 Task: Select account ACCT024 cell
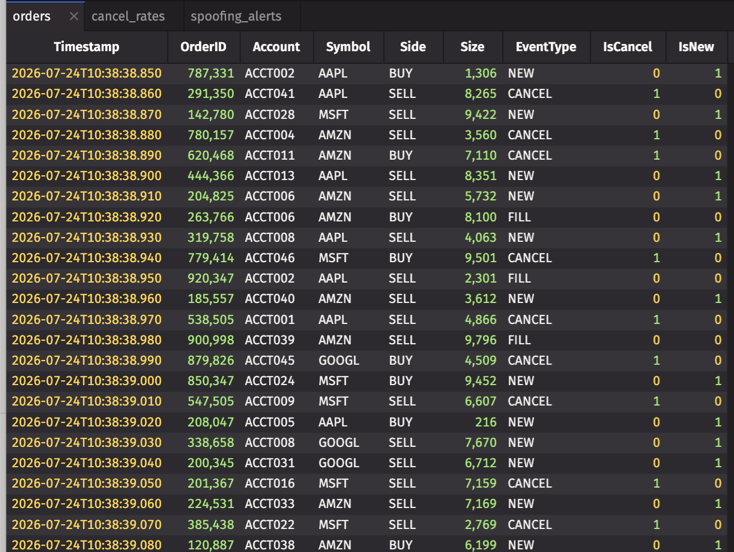click(x=276, y=381)
